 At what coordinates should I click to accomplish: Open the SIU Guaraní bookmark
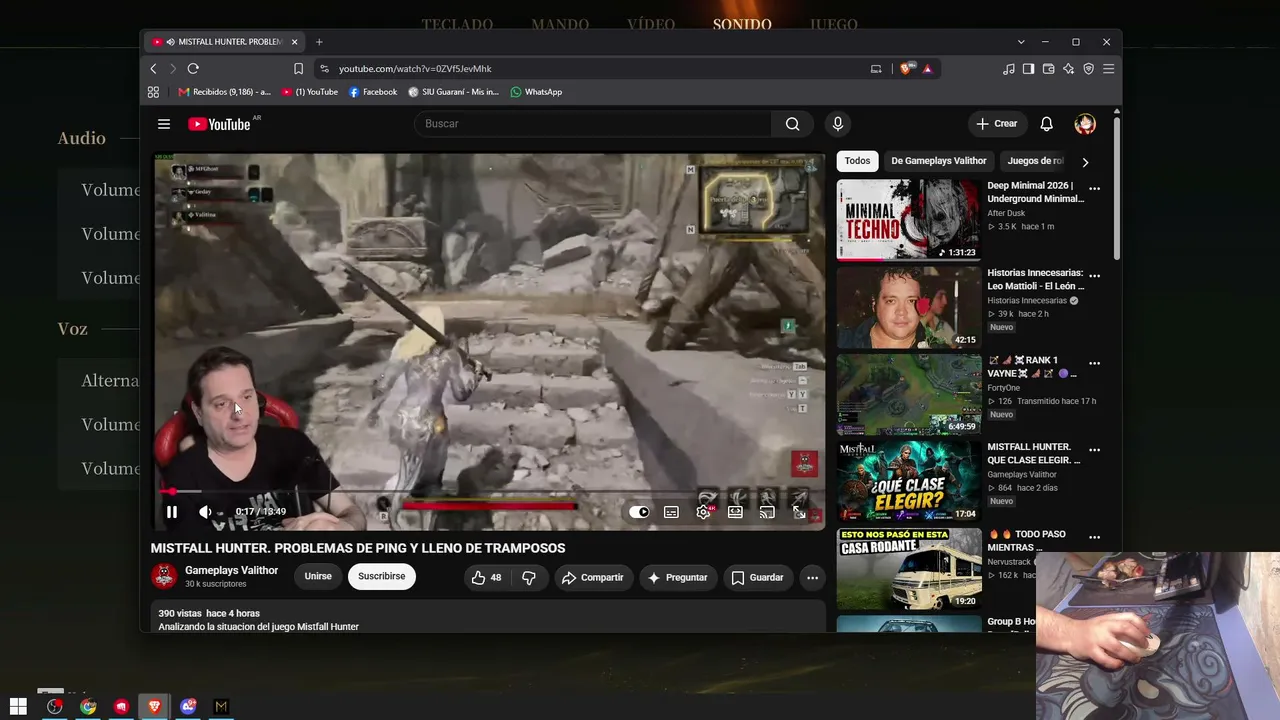(453, 92)
